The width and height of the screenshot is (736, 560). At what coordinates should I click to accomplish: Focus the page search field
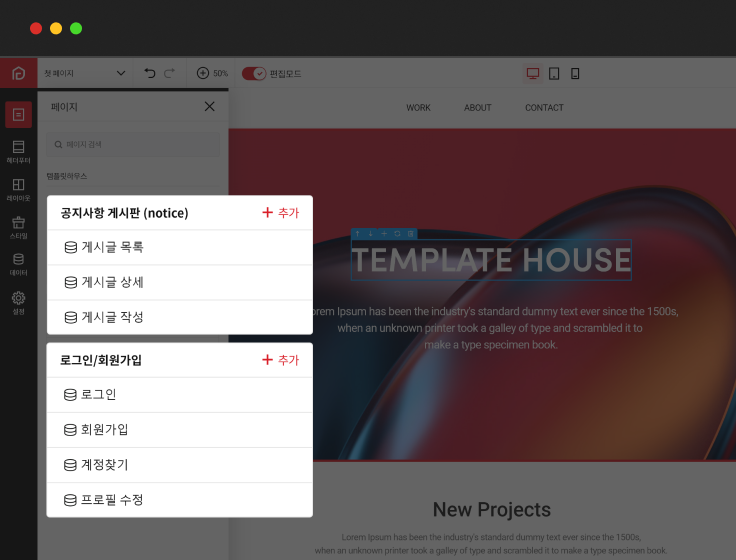click(133, 145)
